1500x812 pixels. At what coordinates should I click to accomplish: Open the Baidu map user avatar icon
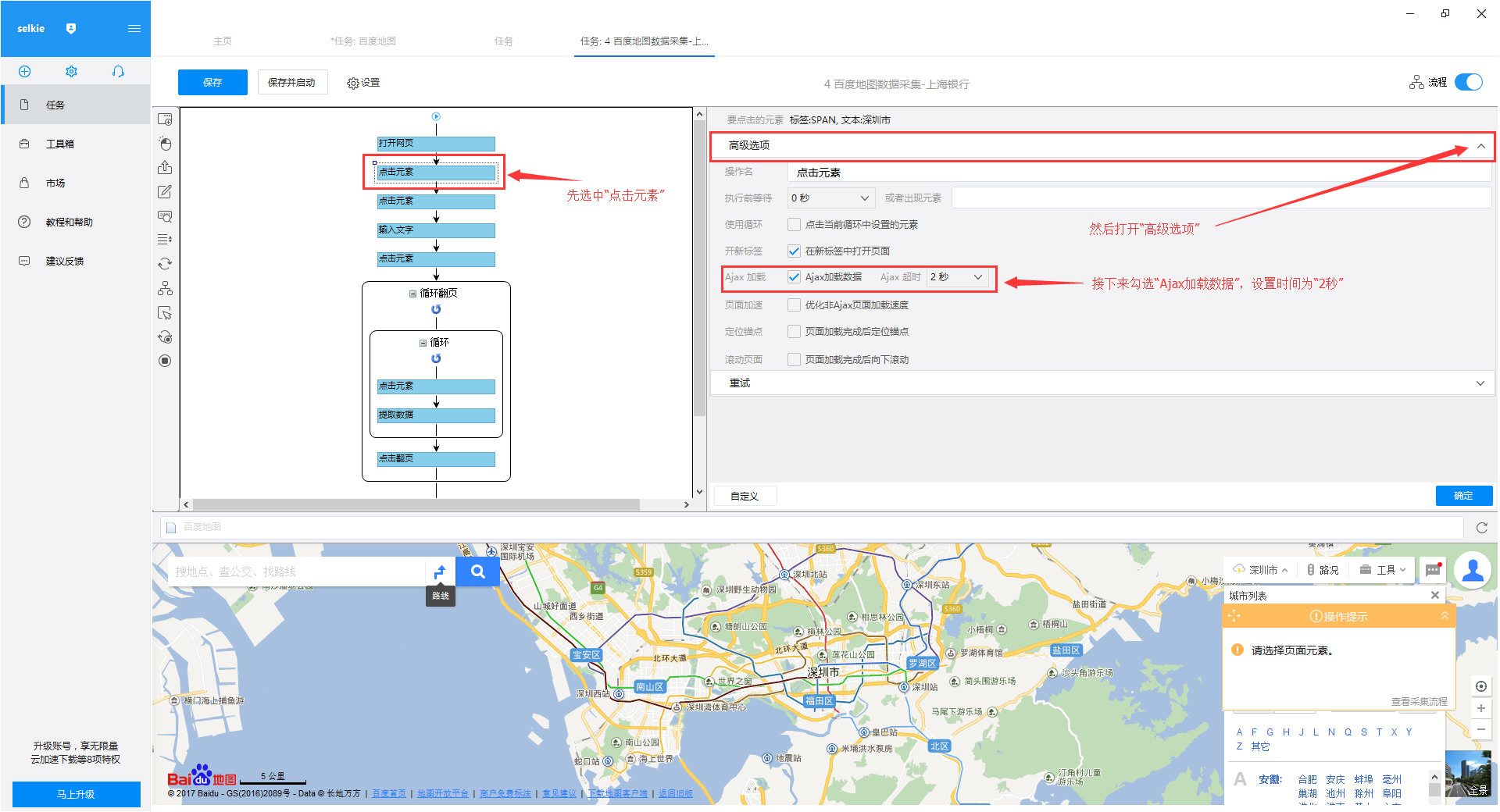1473,570
